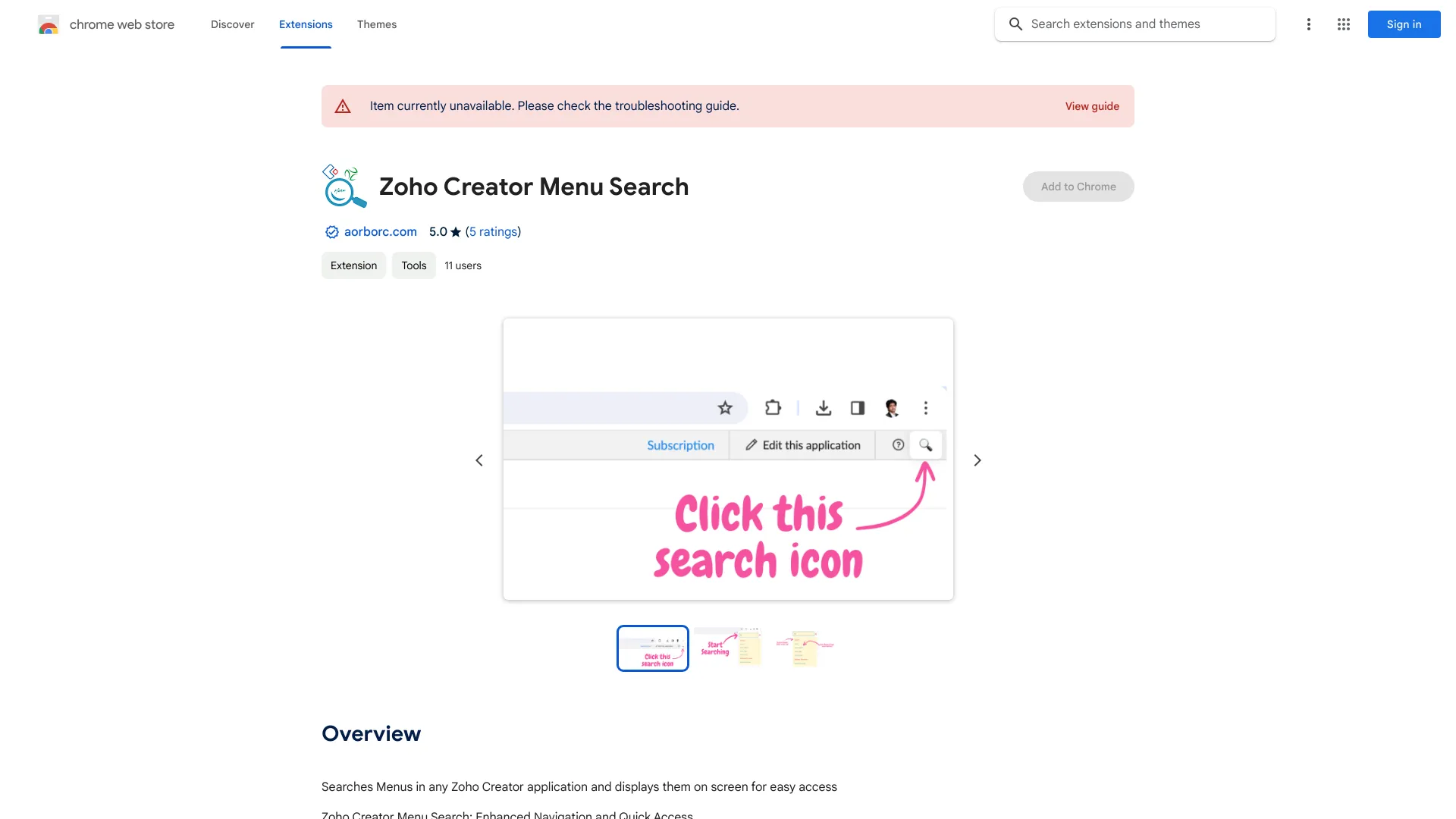Open the Discover menu item
The image size is (1456, 819).
pos(232,24)
